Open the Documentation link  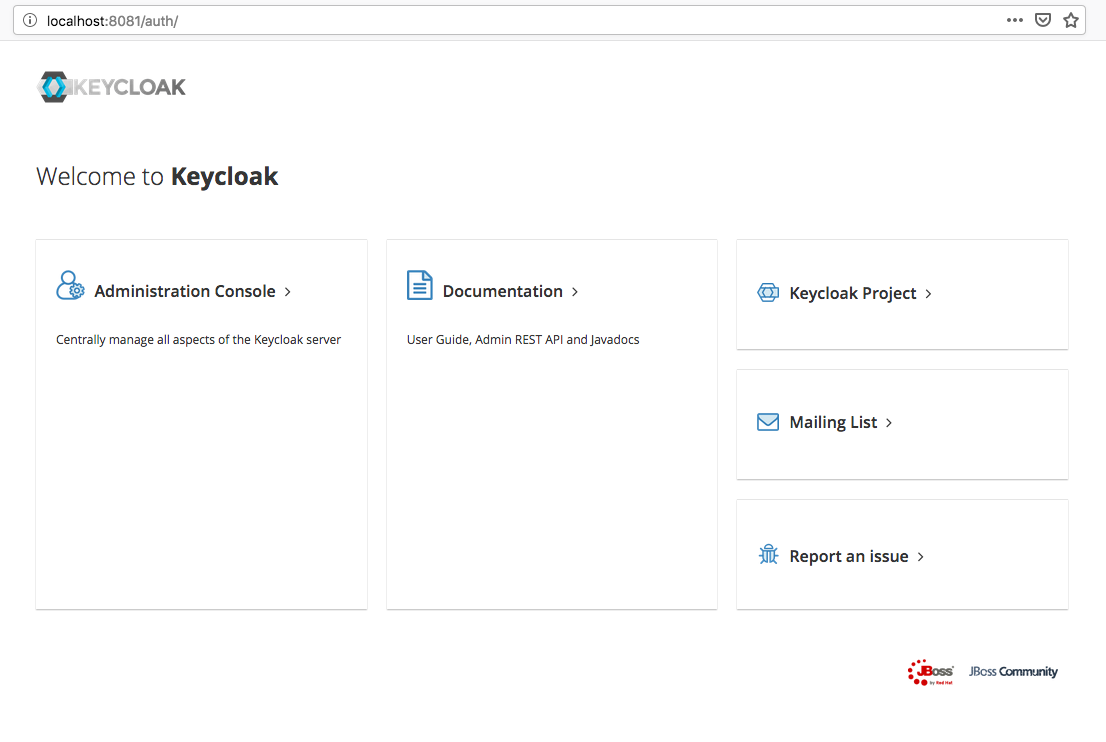pos(502,291)
